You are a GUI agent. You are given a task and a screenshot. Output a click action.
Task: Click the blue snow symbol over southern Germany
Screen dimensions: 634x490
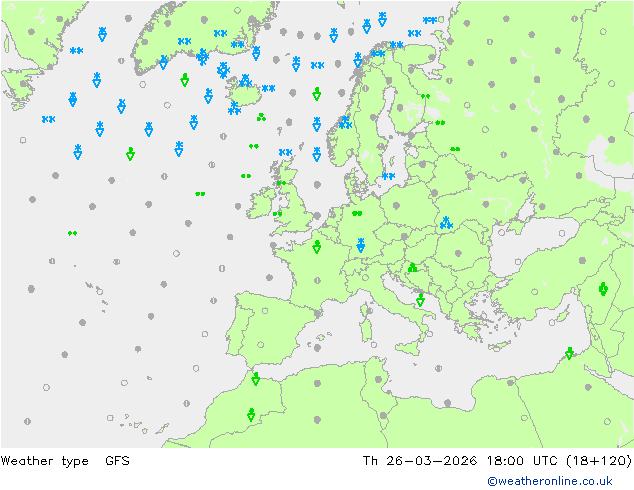point(361,245)
